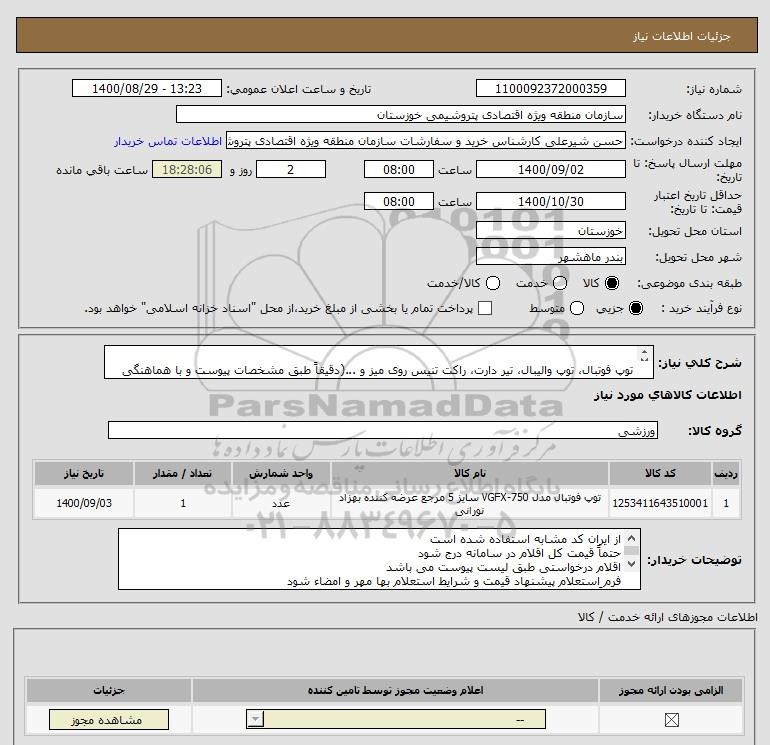This screenshot has height=745, width=770.
Task: Click the واحد شمارش column header
Action: 281,473
